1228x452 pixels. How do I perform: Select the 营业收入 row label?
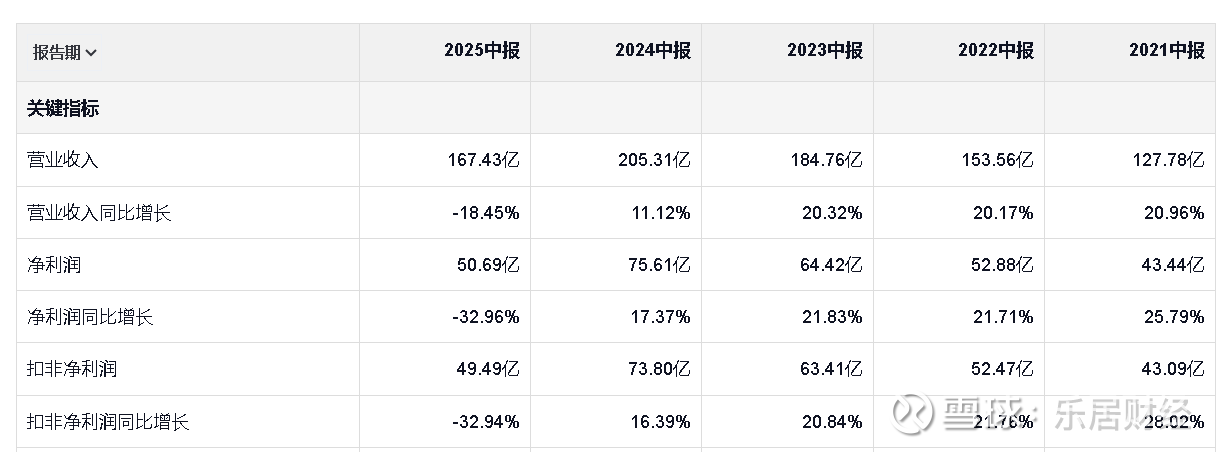coord(62,160)
